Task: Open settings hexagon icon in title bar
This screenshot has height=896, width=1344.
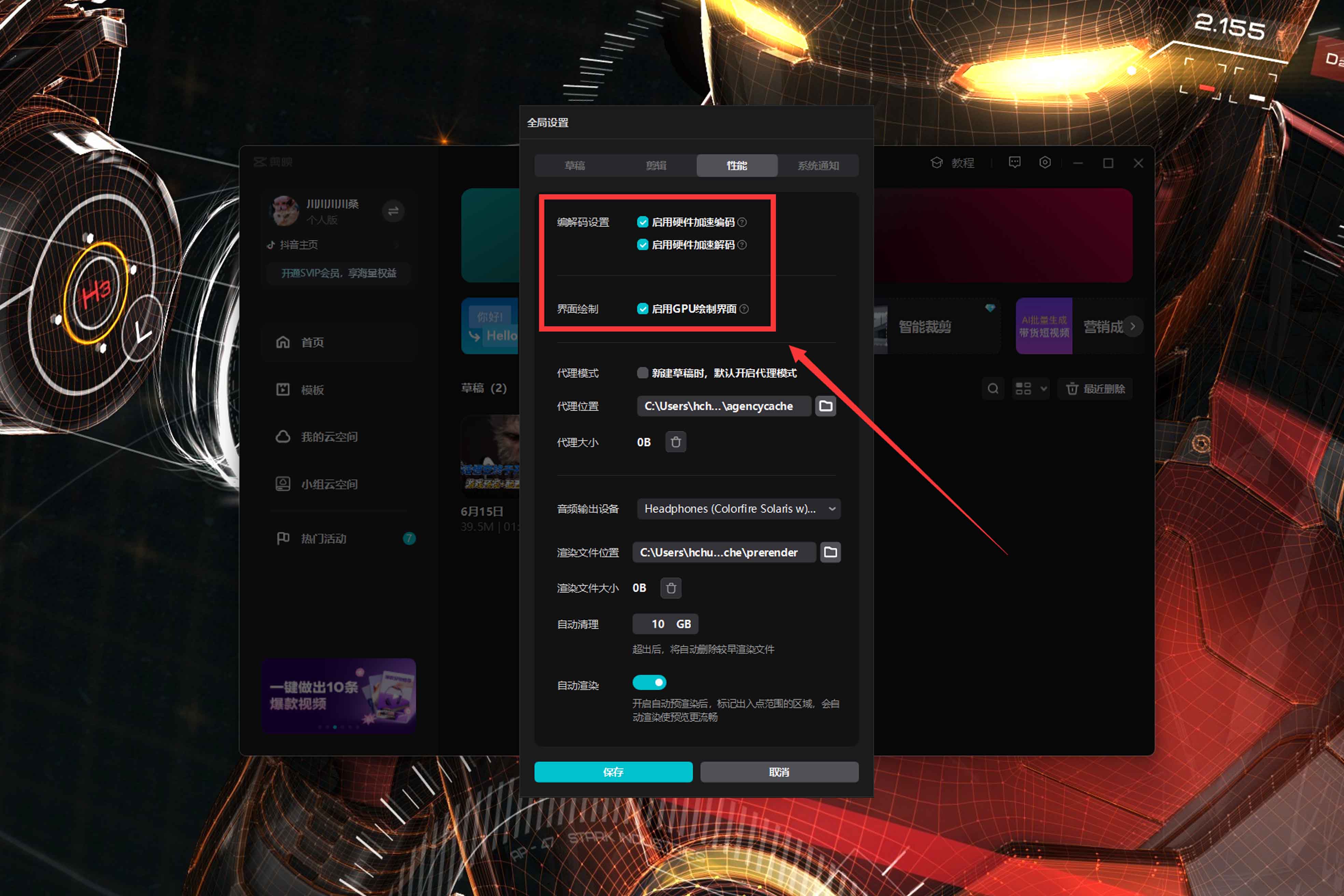Action: (x=1045, y=163)
